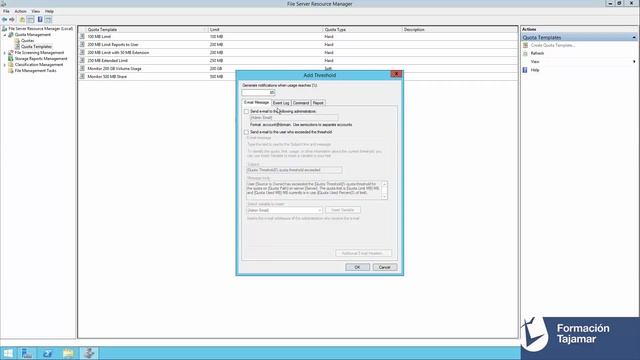Click the usage threshold percentage input field
The image size is (640, 360).
click(x=259, y=93)
